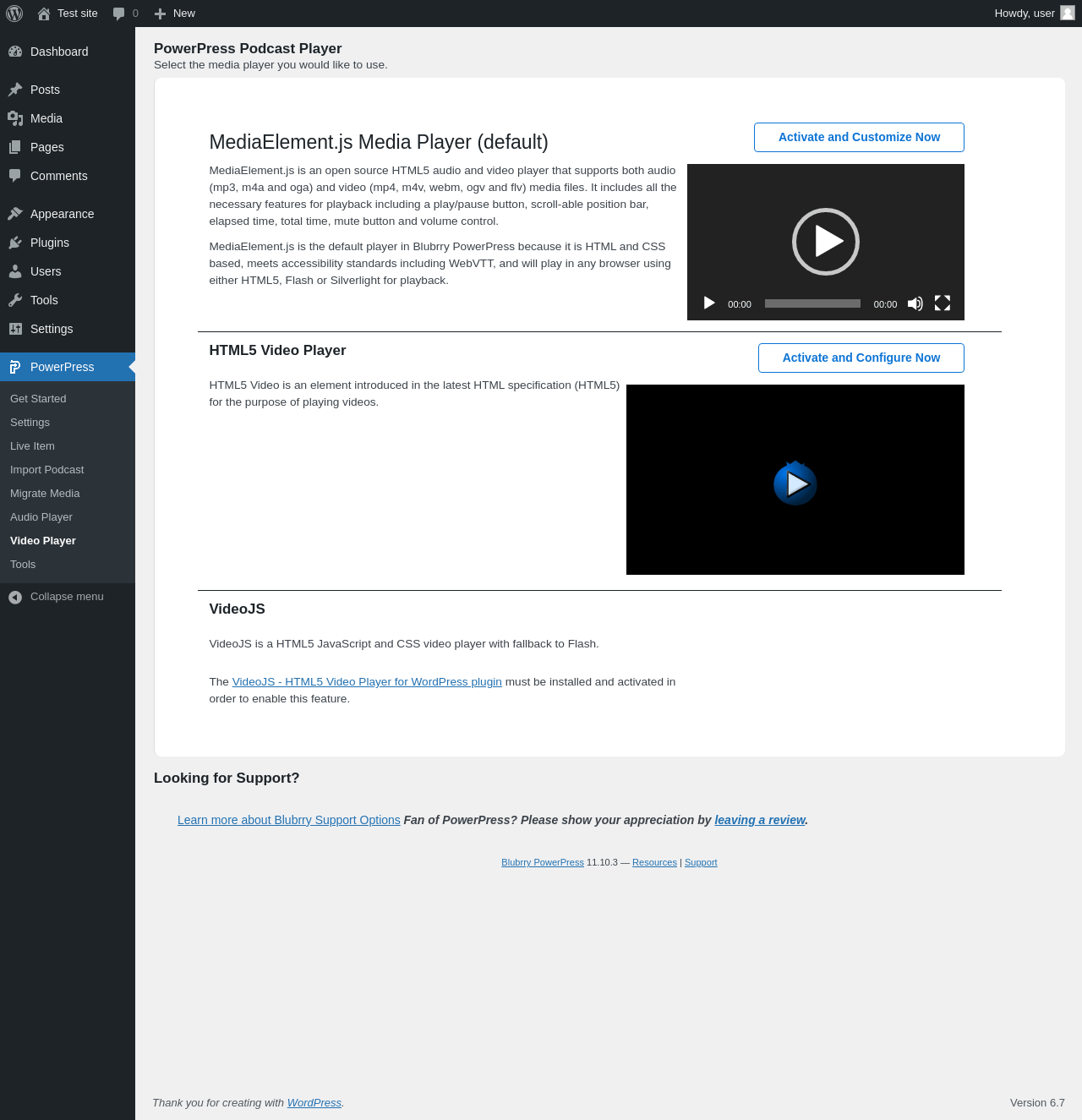1082x1120 pixels.
Task: Click the user avatar image
Action: pyautogui.click(x=1068, y=14)
